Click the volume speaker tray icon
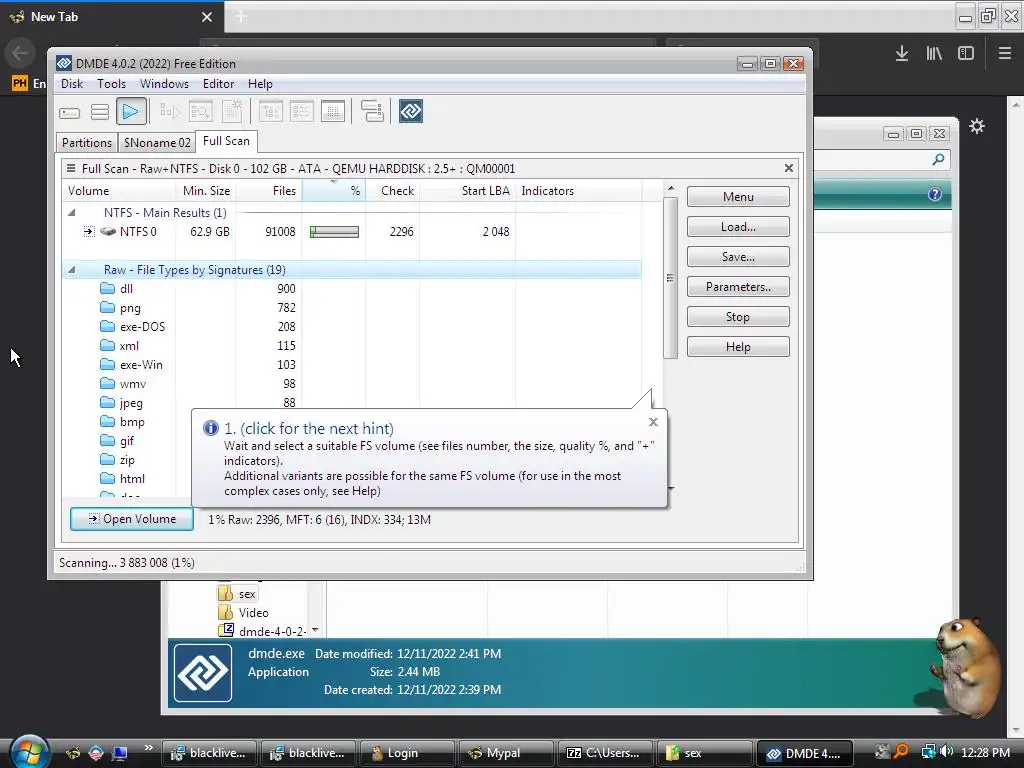 tap(946, 752)
